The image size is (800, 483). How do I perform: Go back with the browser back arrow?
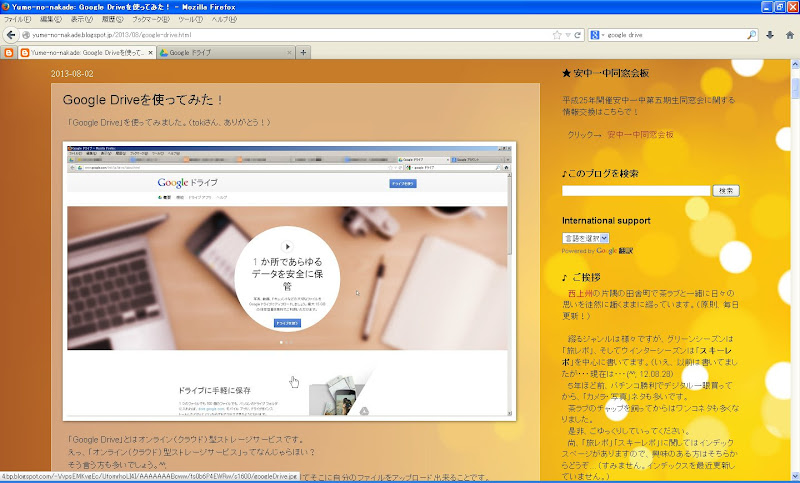11,35
